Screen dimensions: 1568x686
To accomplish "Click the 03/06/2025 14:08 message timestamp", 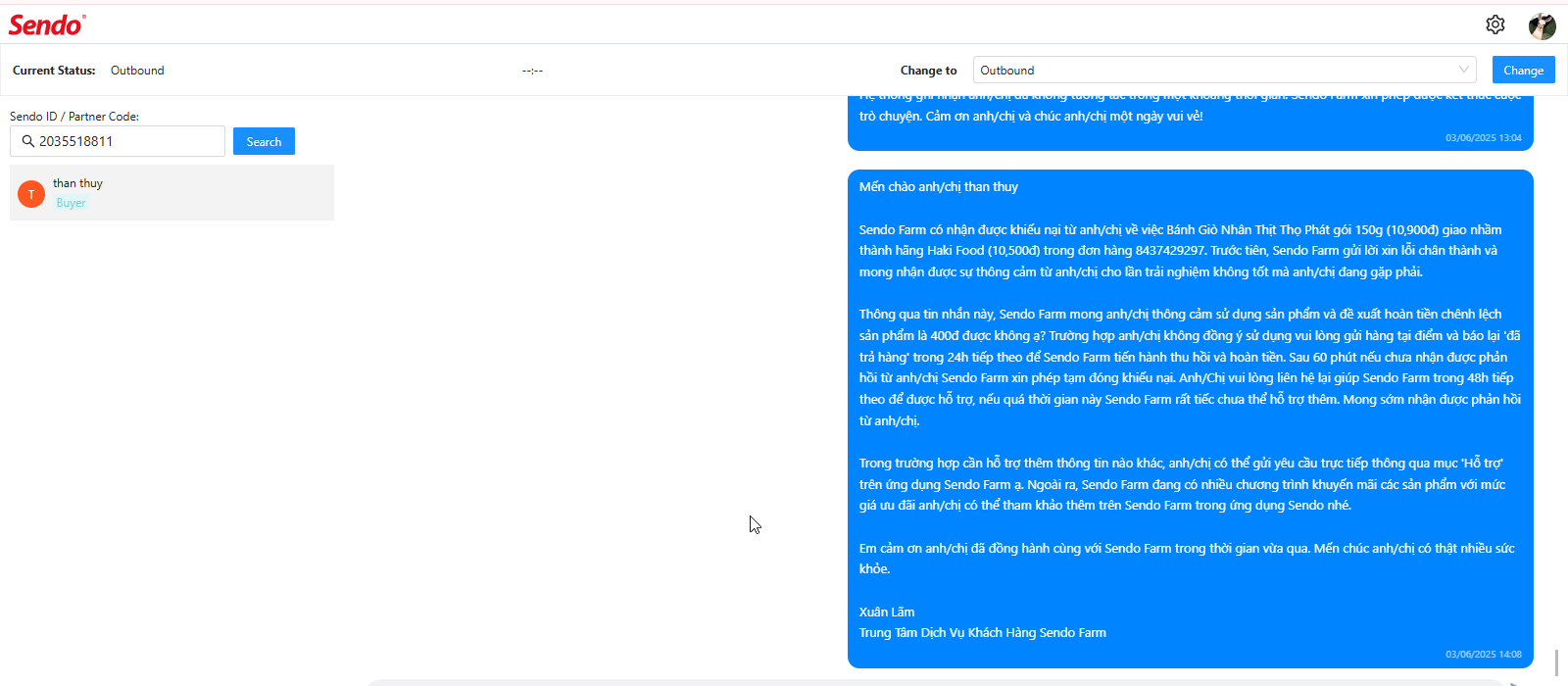I will (x=1484, y=654).
